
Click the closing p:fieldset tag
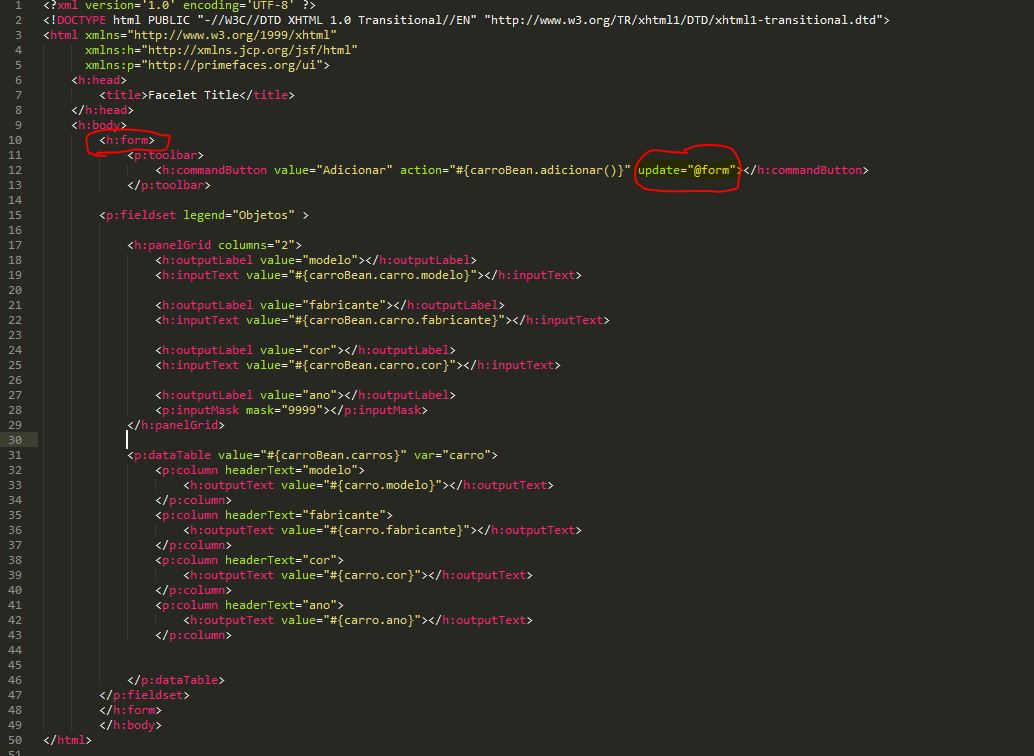pyautogui.click(x=144, y=695)
